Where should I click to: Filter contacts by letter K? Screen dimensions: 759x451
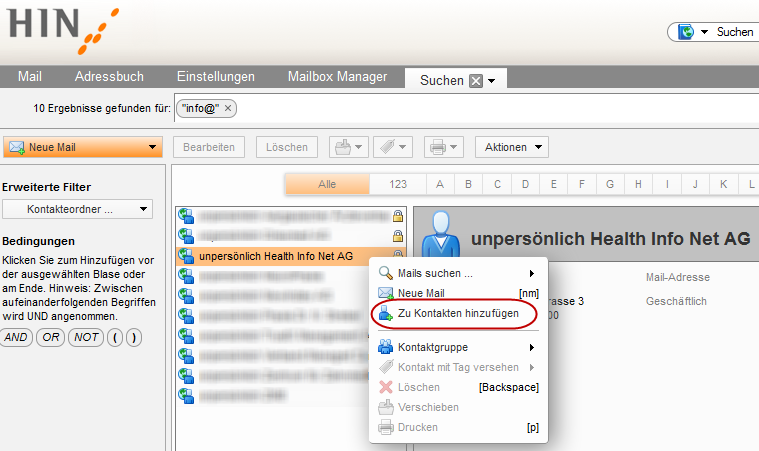point(724,184)
